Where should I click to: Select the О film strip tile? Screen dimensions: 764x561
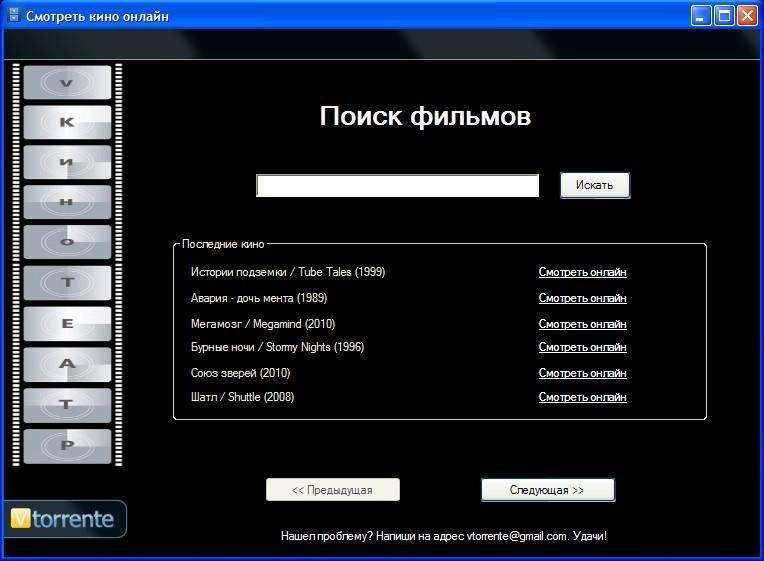(x=67, y=242)
